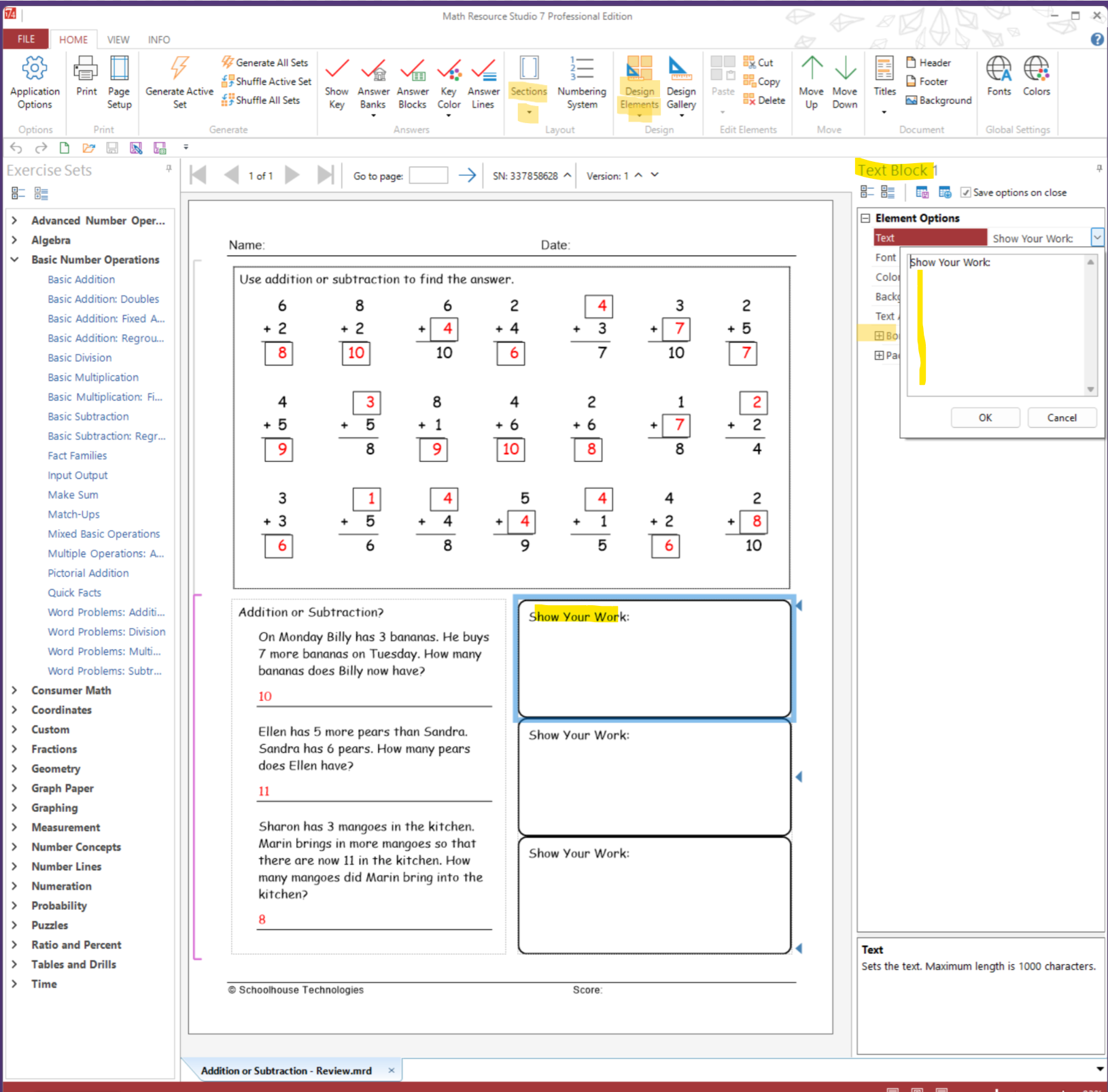Collapse the Basic Number Operations tree
Image resolution: width=1108 pixels, height=1092 pixels.
[14, 260]
